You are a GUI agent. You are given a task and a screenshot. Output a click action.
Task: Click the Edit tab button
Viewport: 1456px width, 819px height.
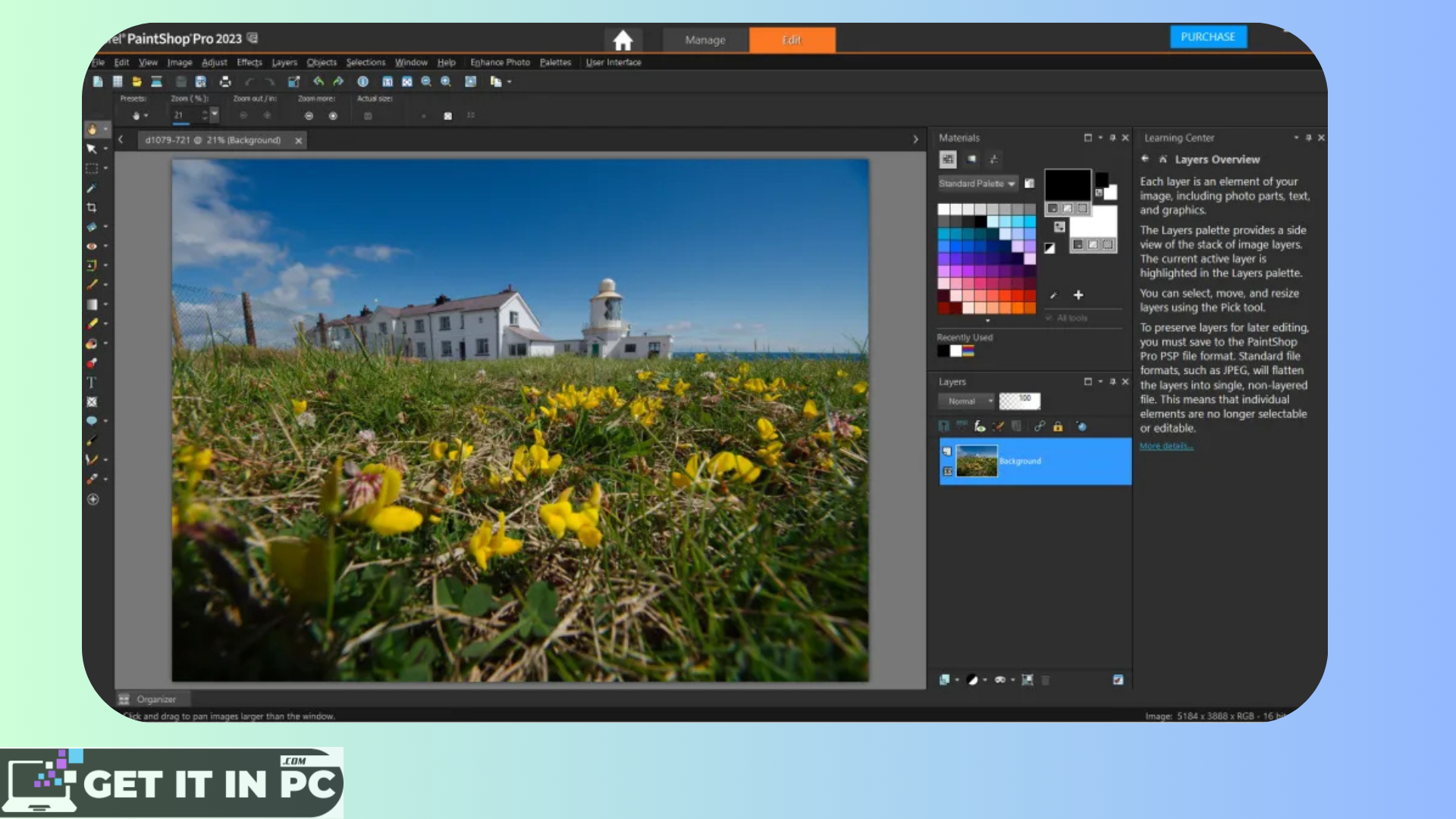(792, 40)
